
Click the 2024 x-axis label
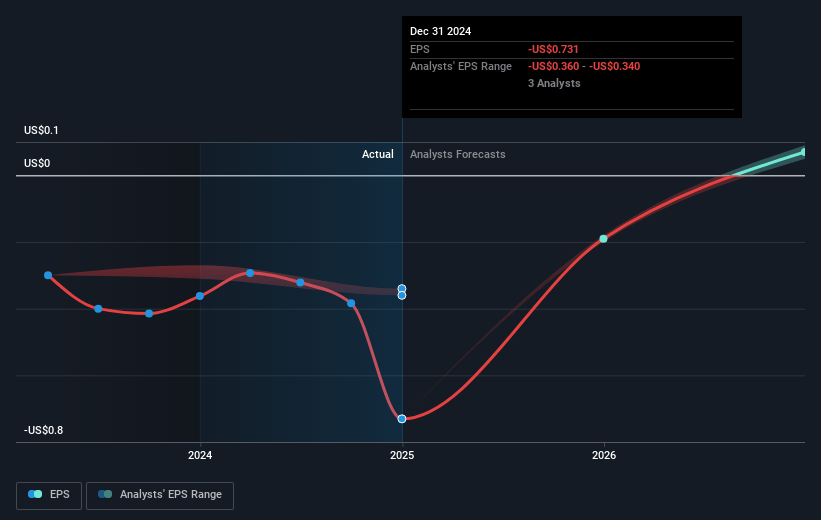click(x=200, y=456)
